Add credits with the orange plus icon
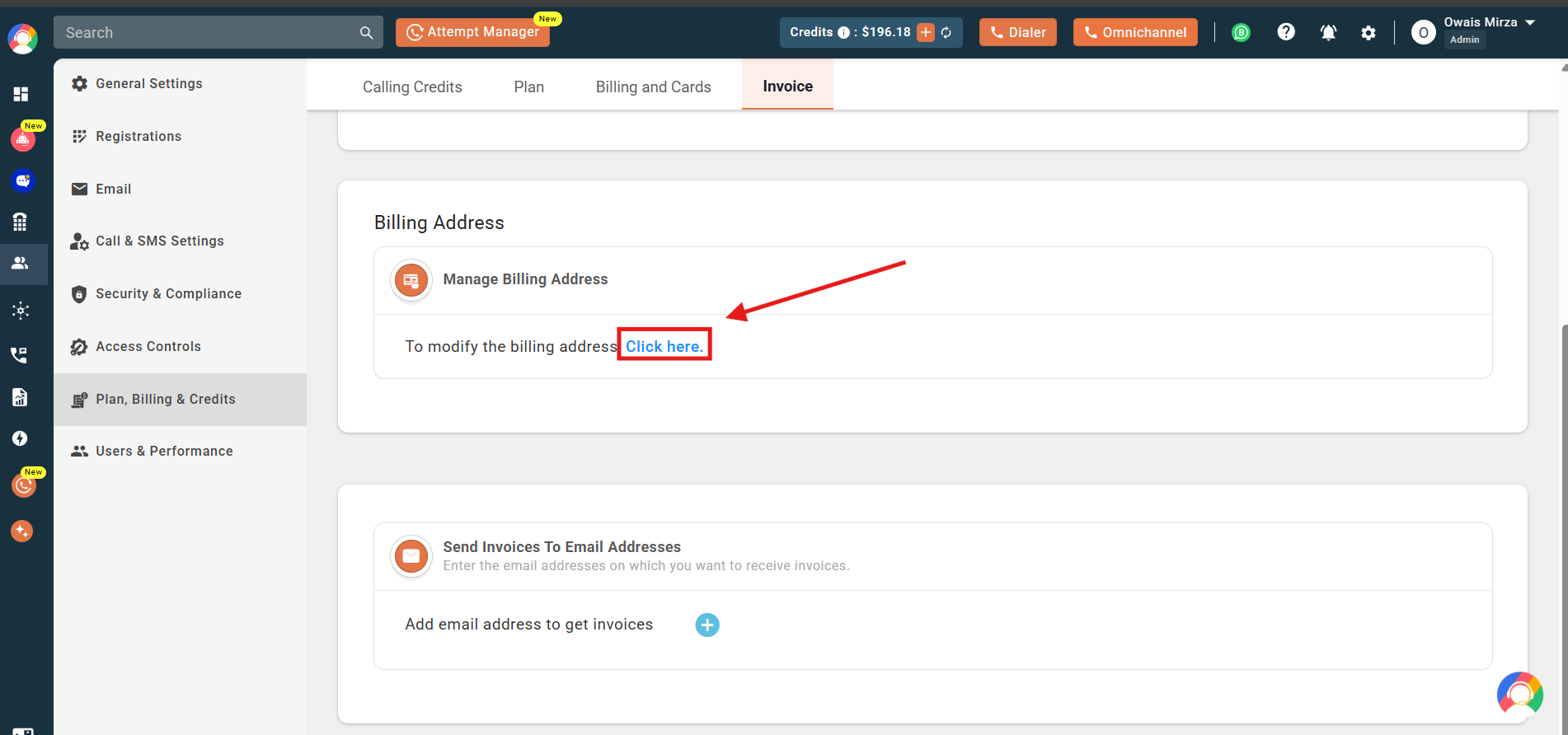This screenshot has width=1568, height=735. tap(926, 32)
